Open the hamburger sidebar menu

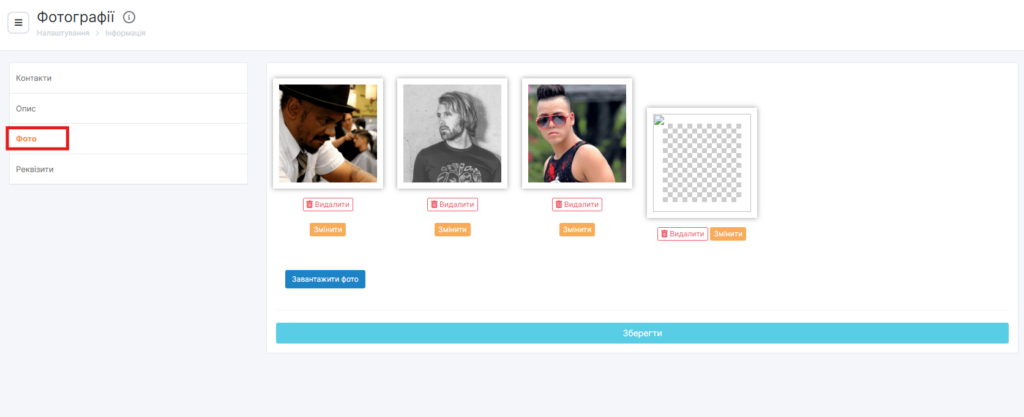[x=18, y=22]
